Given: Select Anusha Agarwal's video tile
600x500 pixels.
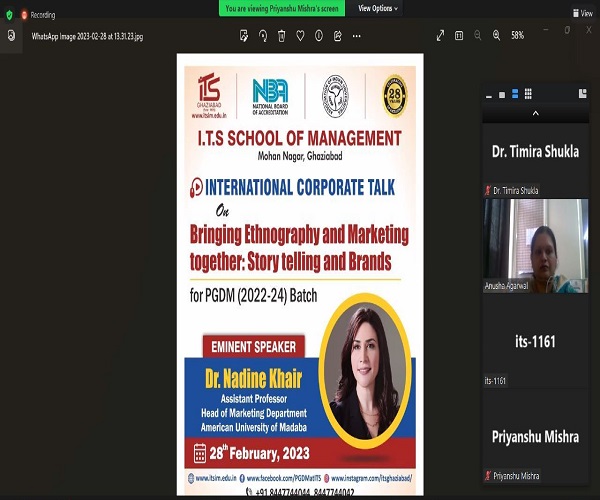Looking at the screenshot, I should tap(535, 246).
